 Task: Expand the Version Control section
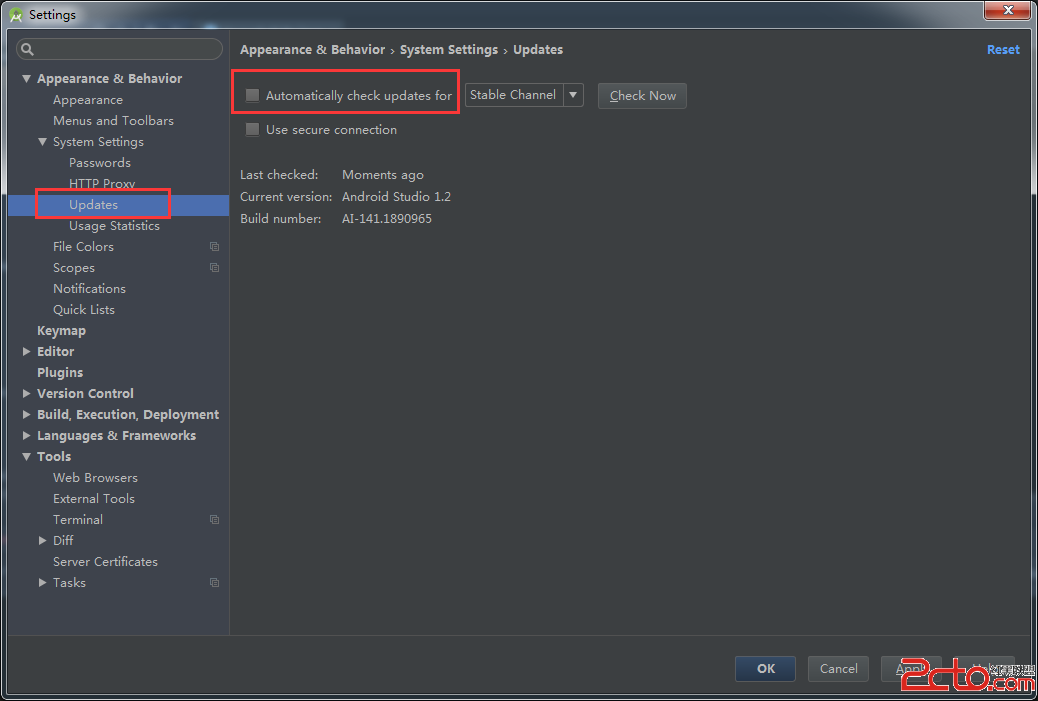[26, 393]
